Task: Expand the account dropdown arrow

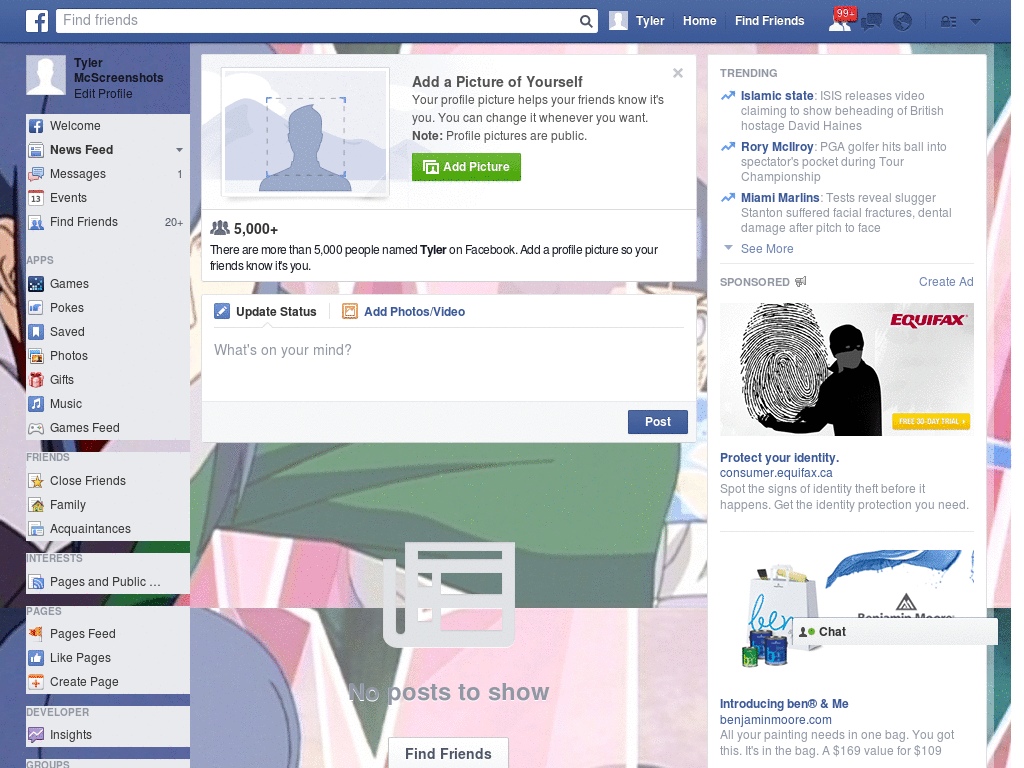Action: tap(976, 21)
